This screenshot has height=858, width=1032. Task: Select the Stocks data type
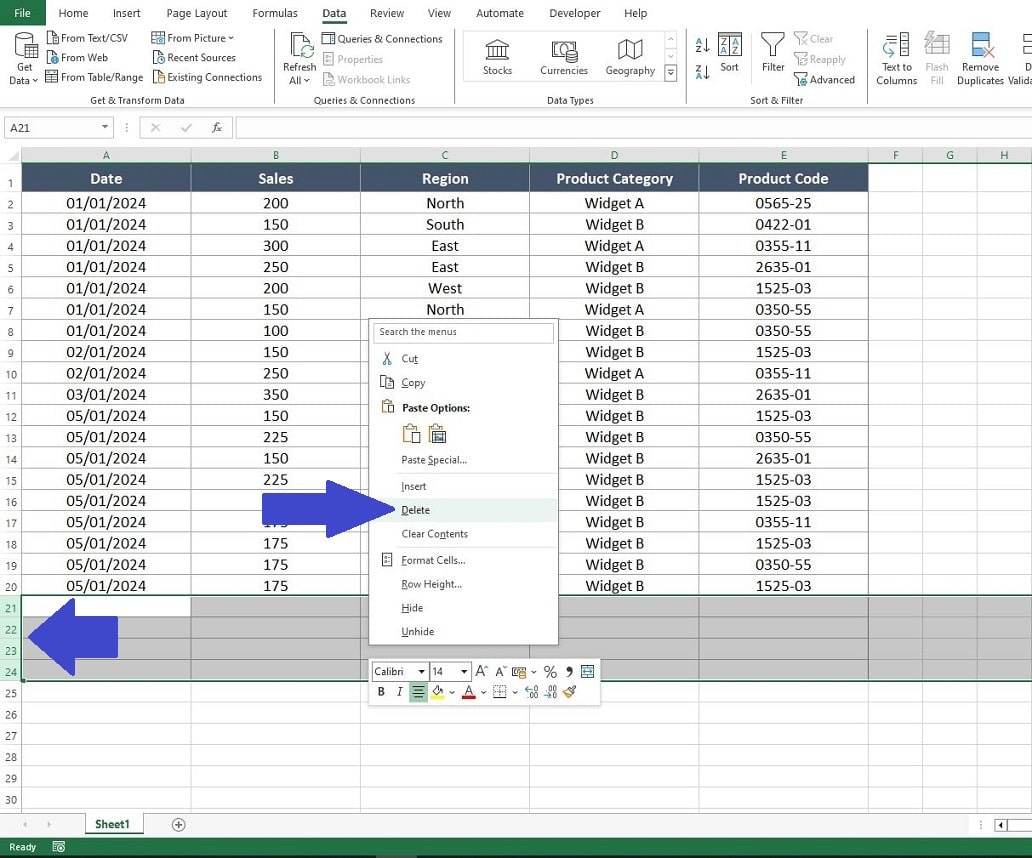coord(499,57)
